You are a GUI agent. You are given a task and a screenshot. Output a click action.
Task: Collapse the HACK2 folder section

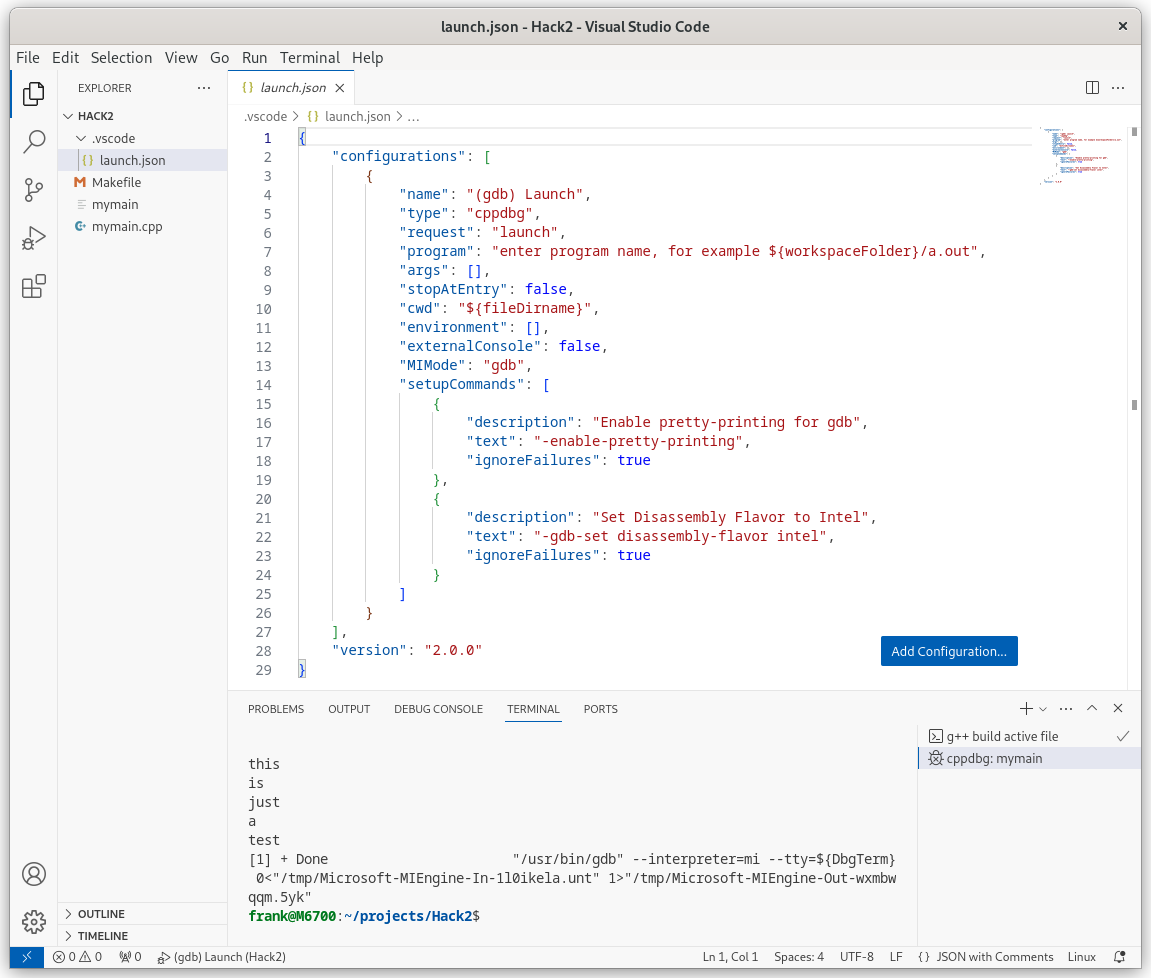coord(142,116)
